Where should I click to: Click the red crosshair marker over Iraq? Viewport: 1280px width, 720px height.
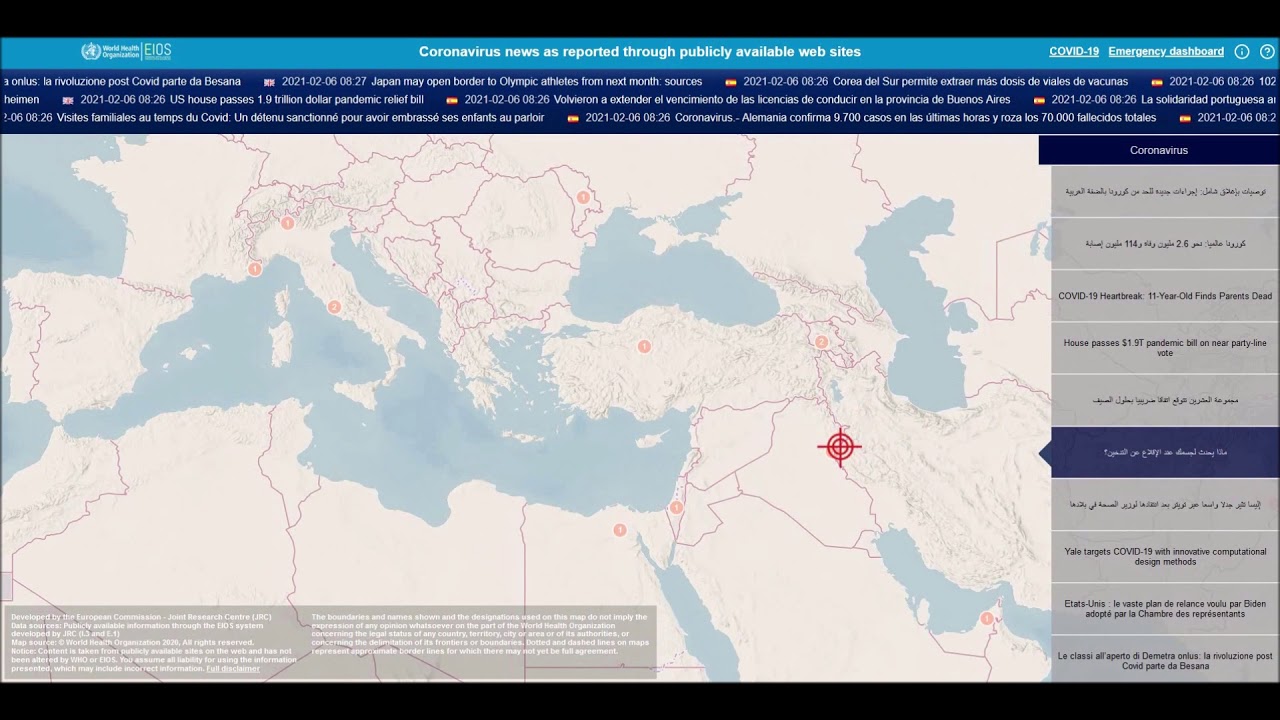tap(839, 447)
